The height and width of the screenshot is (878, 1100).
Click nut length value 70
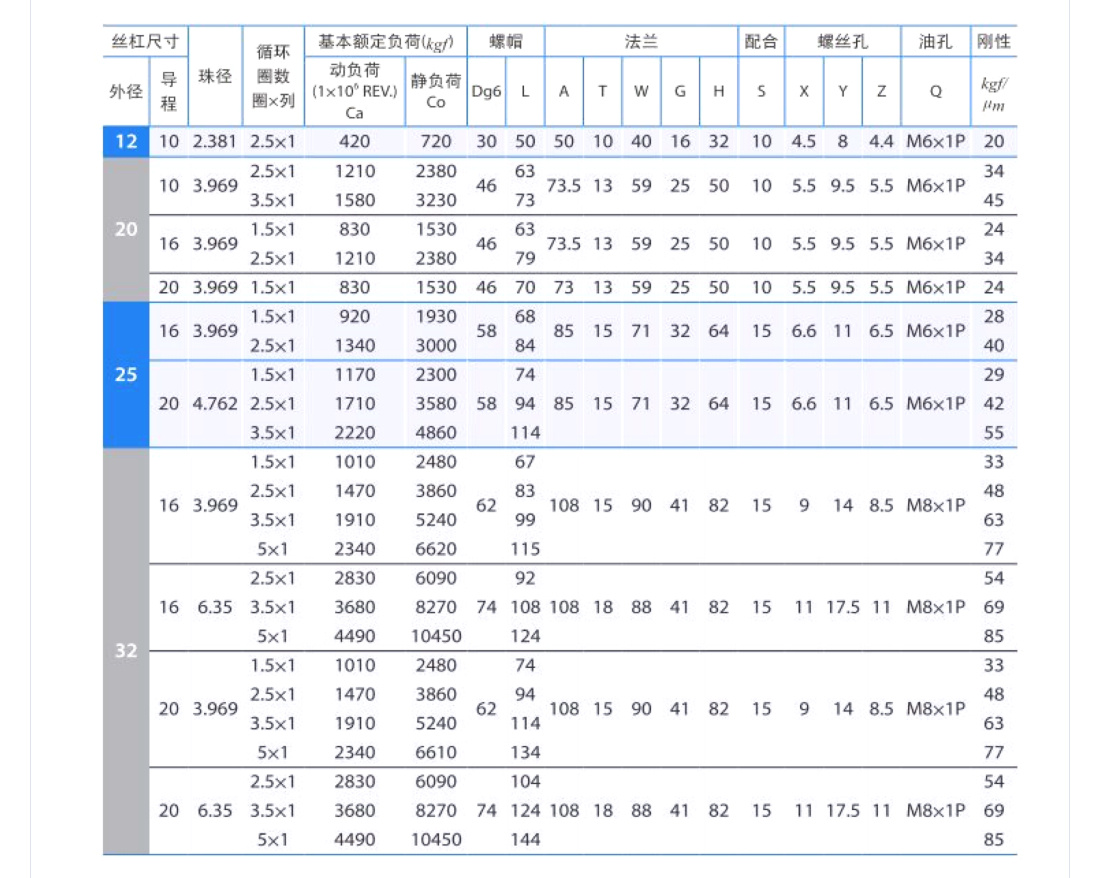click(525, 288)
